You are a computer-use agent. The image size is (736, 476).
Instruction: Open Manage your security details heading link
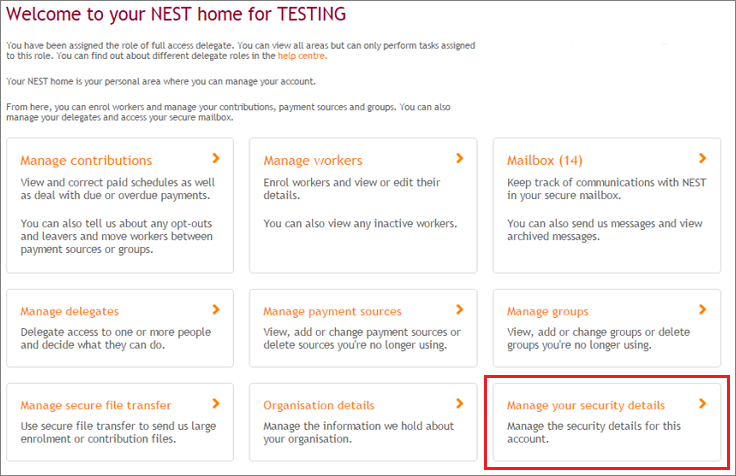(586, 405)
